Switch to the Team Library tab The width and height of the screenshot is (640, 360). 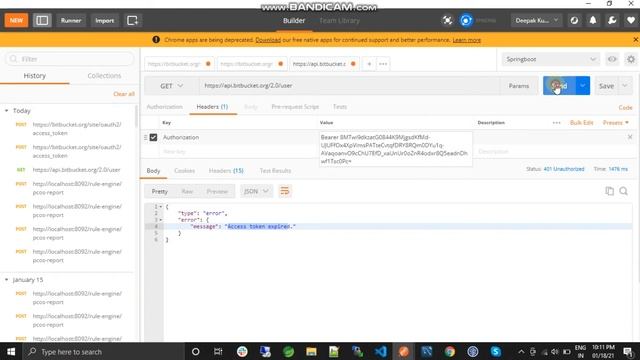(339, 20)
